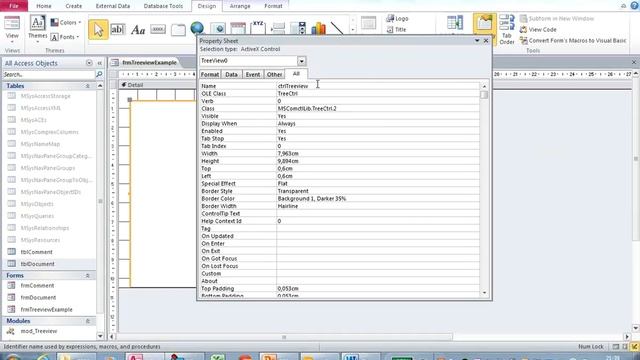Click View Code in Tools group
The width and height of the screenshot is (640, 360).
538,29
